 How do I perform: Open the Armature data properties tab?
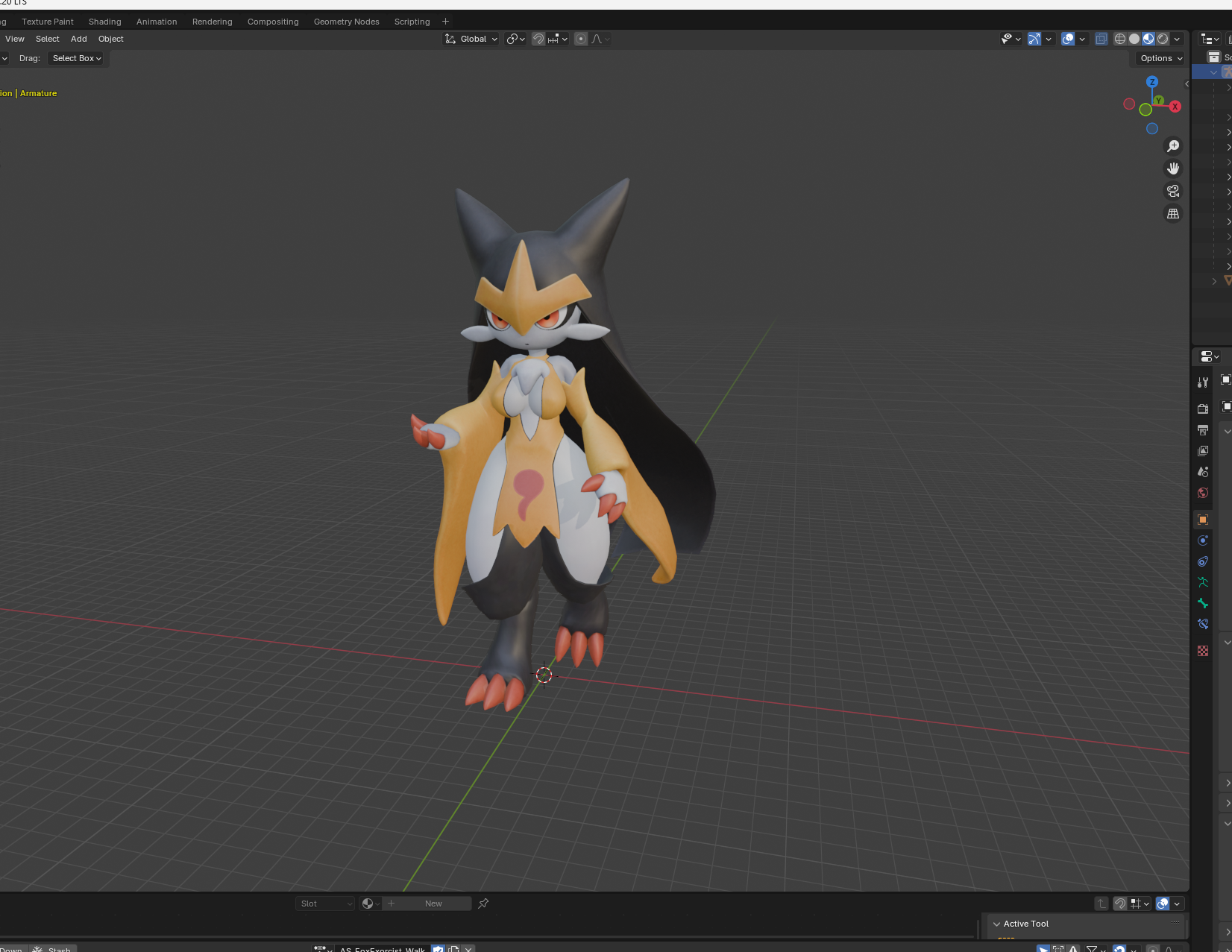tap(1203, 582)
